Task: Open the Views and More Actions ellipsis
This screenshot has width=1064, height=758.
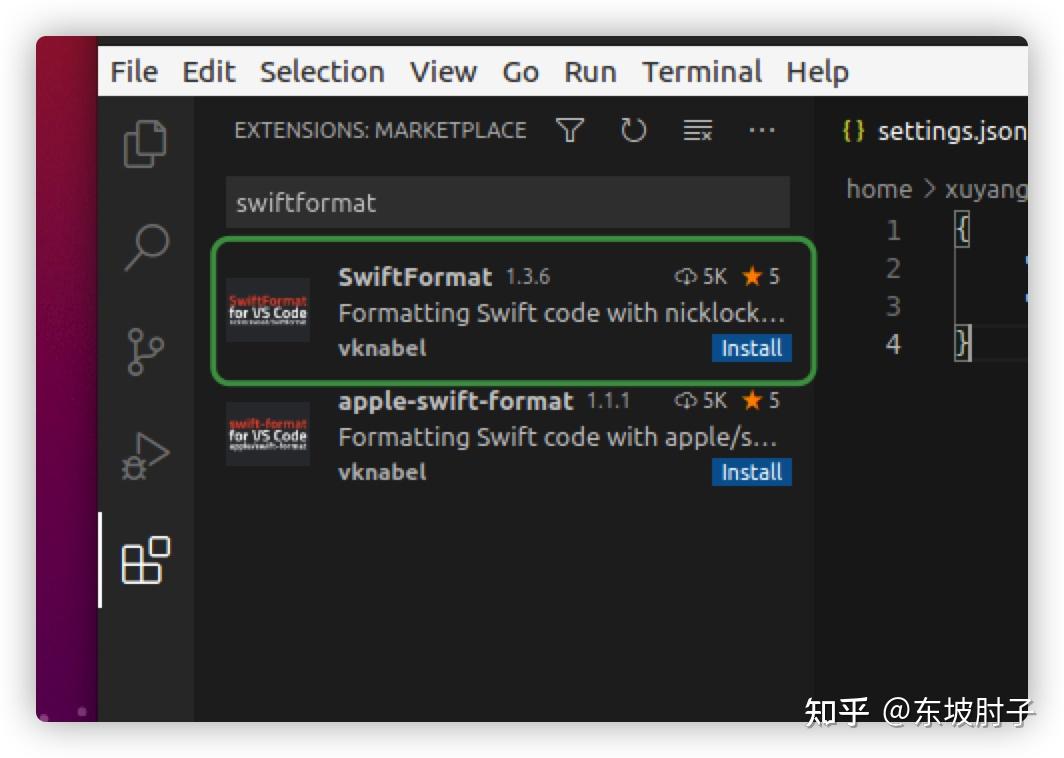Action: (x=762, y=130)
